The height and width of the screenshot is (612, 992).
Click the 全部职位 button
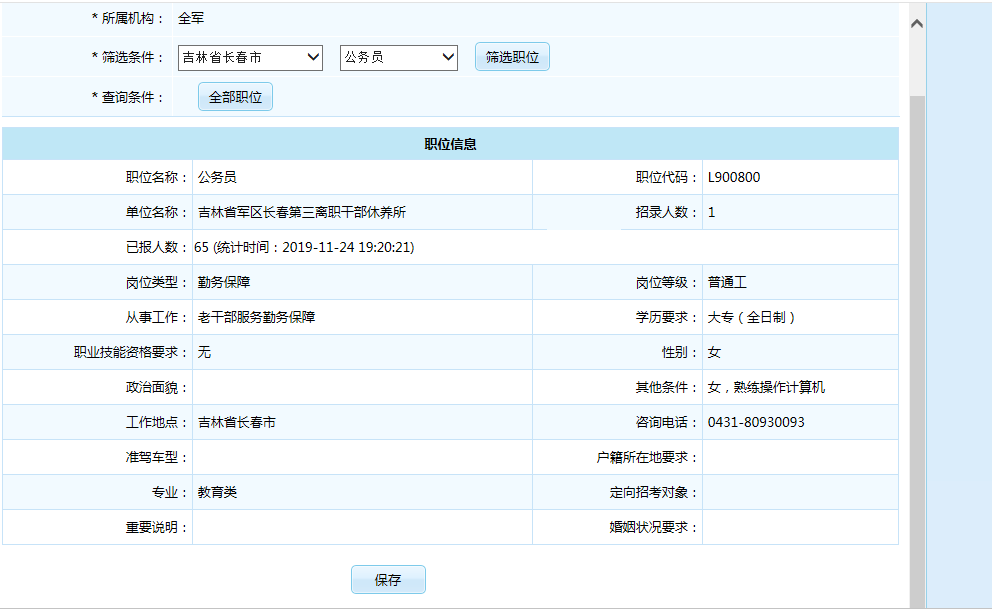tap(235, 97)
